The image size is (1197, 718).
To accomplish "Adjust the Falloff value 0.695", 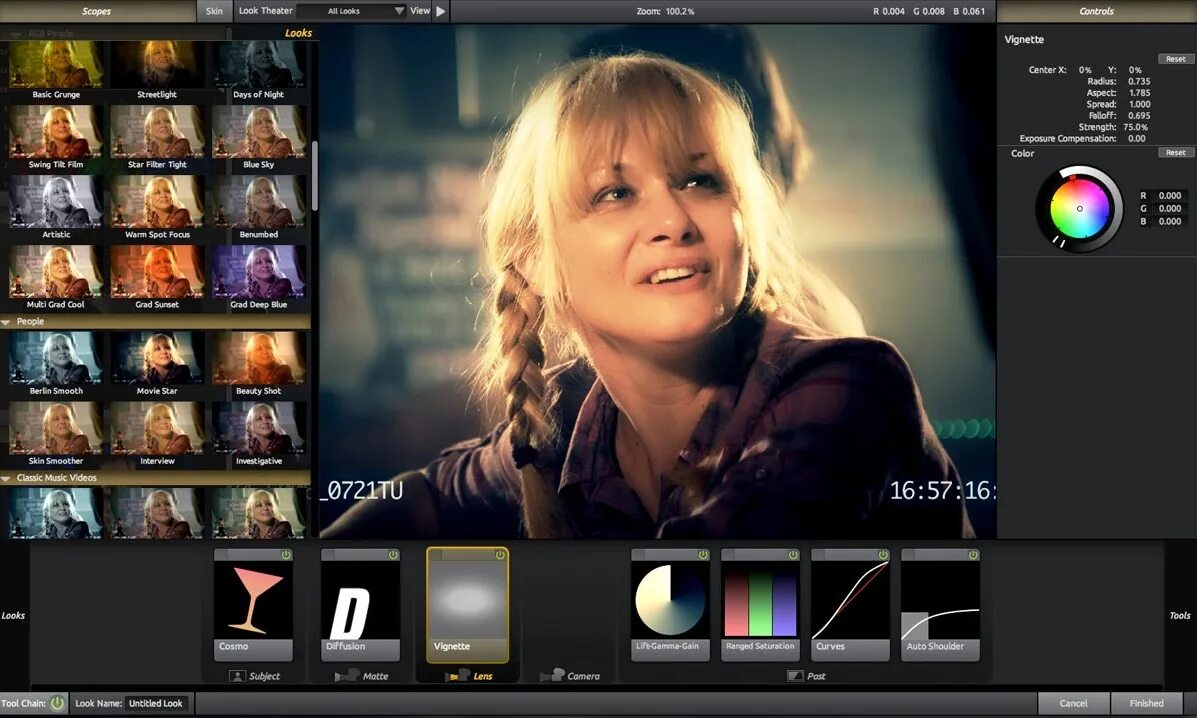I will [1139, 115].
